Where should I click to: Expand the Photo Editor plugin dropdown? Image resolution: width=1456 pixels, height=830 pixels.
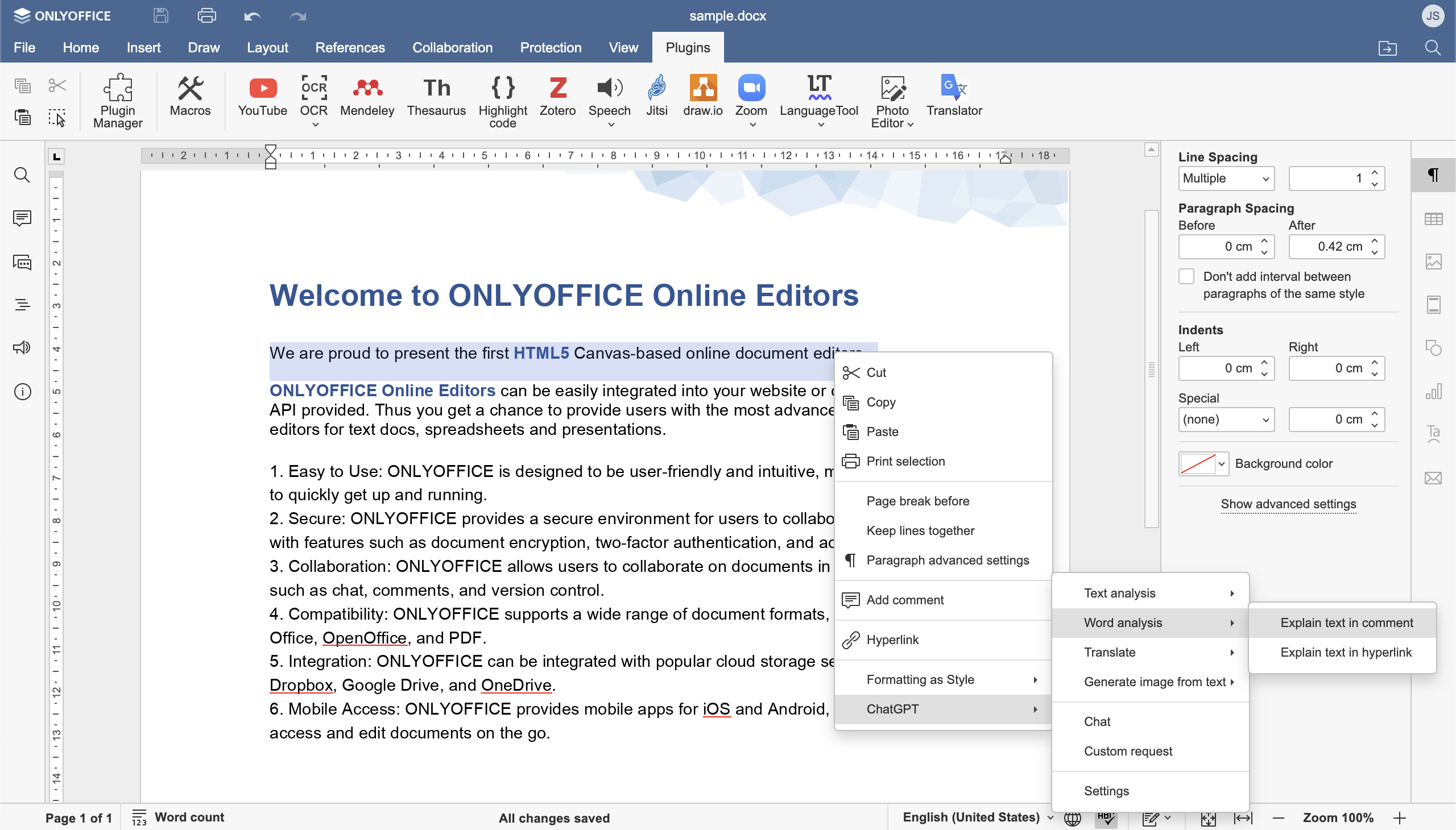click(x=910, y=125)
